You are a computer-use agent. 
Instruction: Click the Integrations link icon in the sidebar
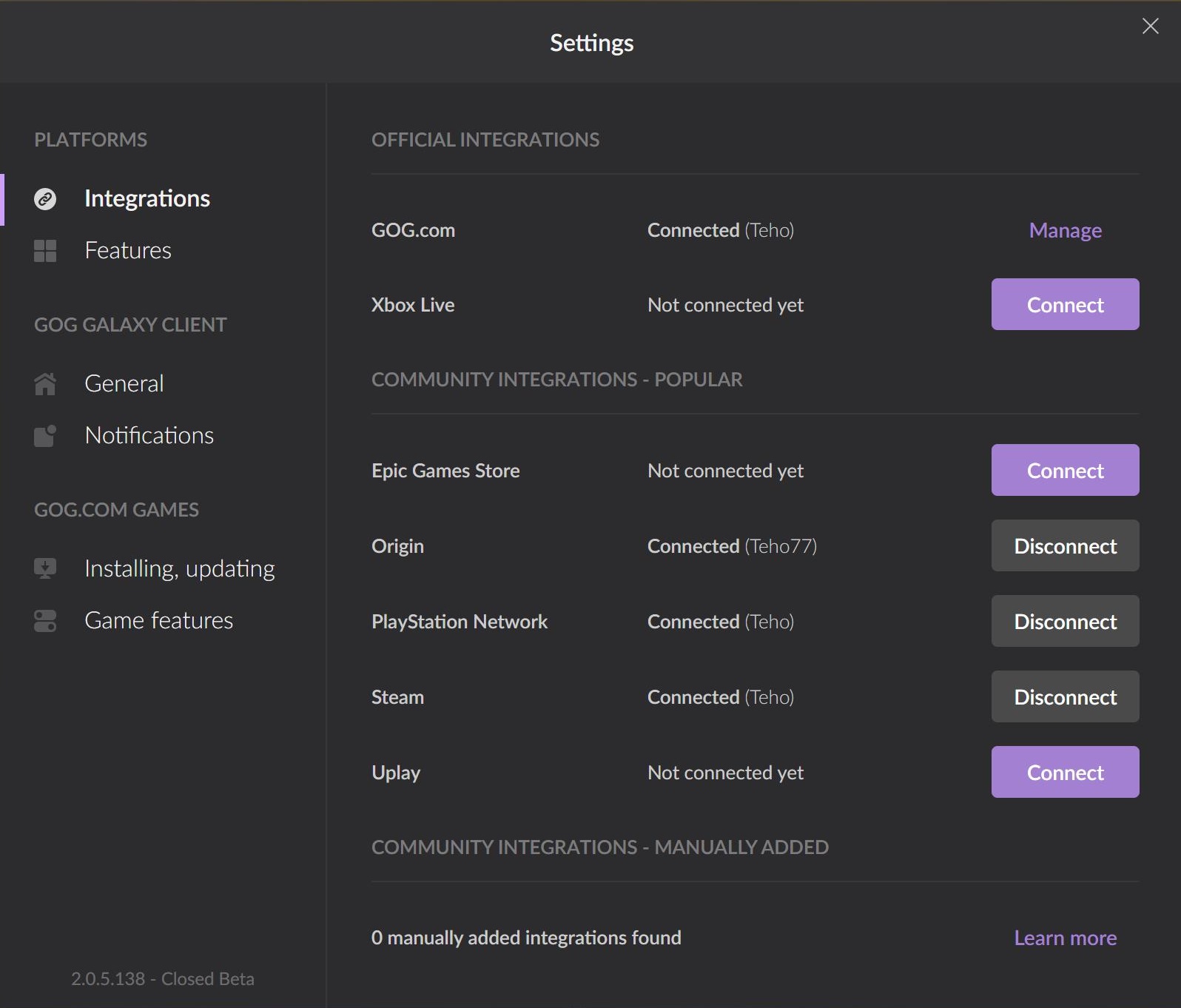[45, 199]
